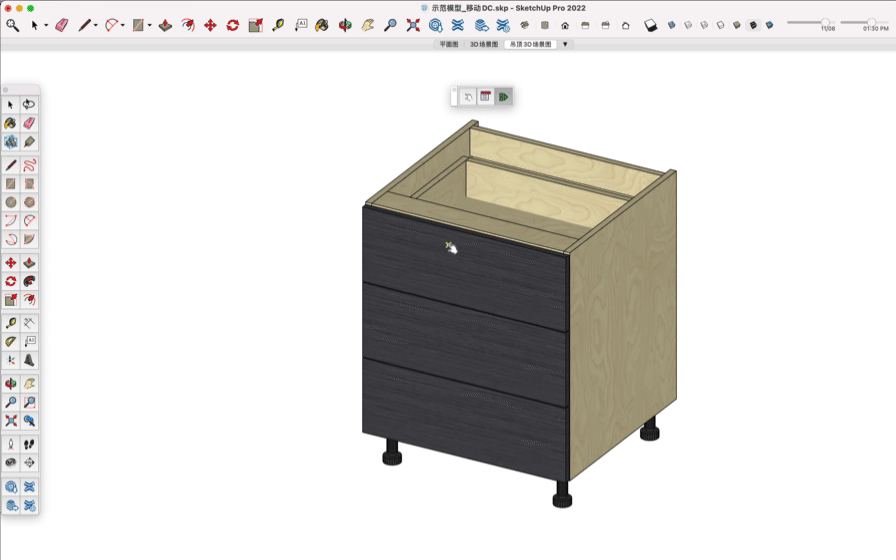Click Zoom Extents in top toolbar
896x560 pixels.
click(413, 25)
